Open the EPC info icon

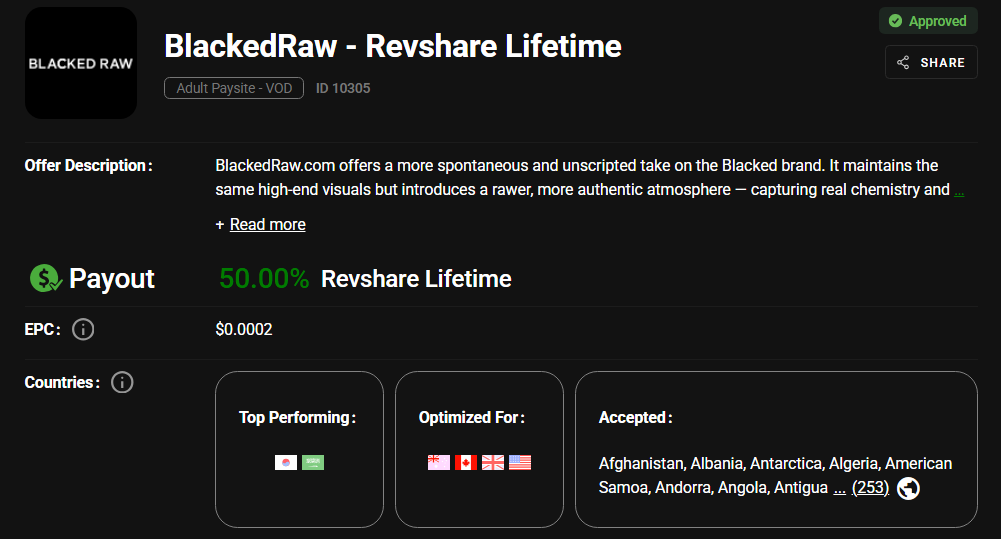tap(83, 330)
